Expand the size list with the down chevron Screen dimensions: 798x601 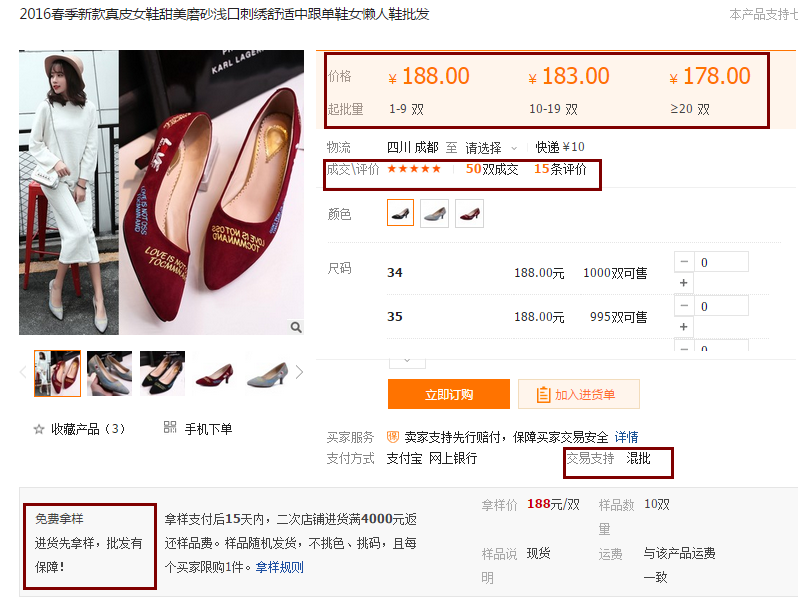[407, 357]
